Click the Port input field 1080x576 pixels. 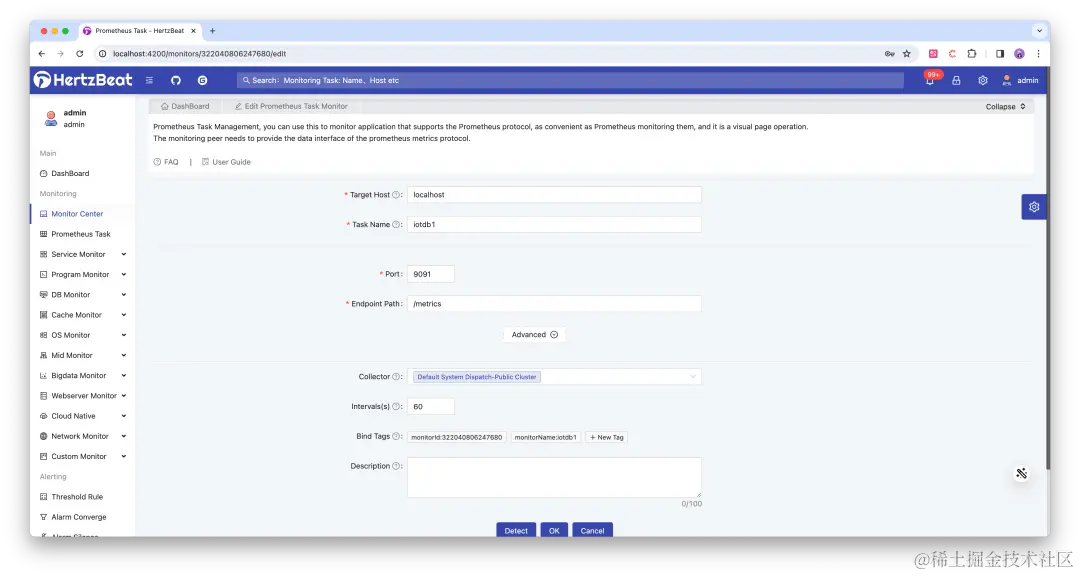pyautogui.click(x=430, y=274)
